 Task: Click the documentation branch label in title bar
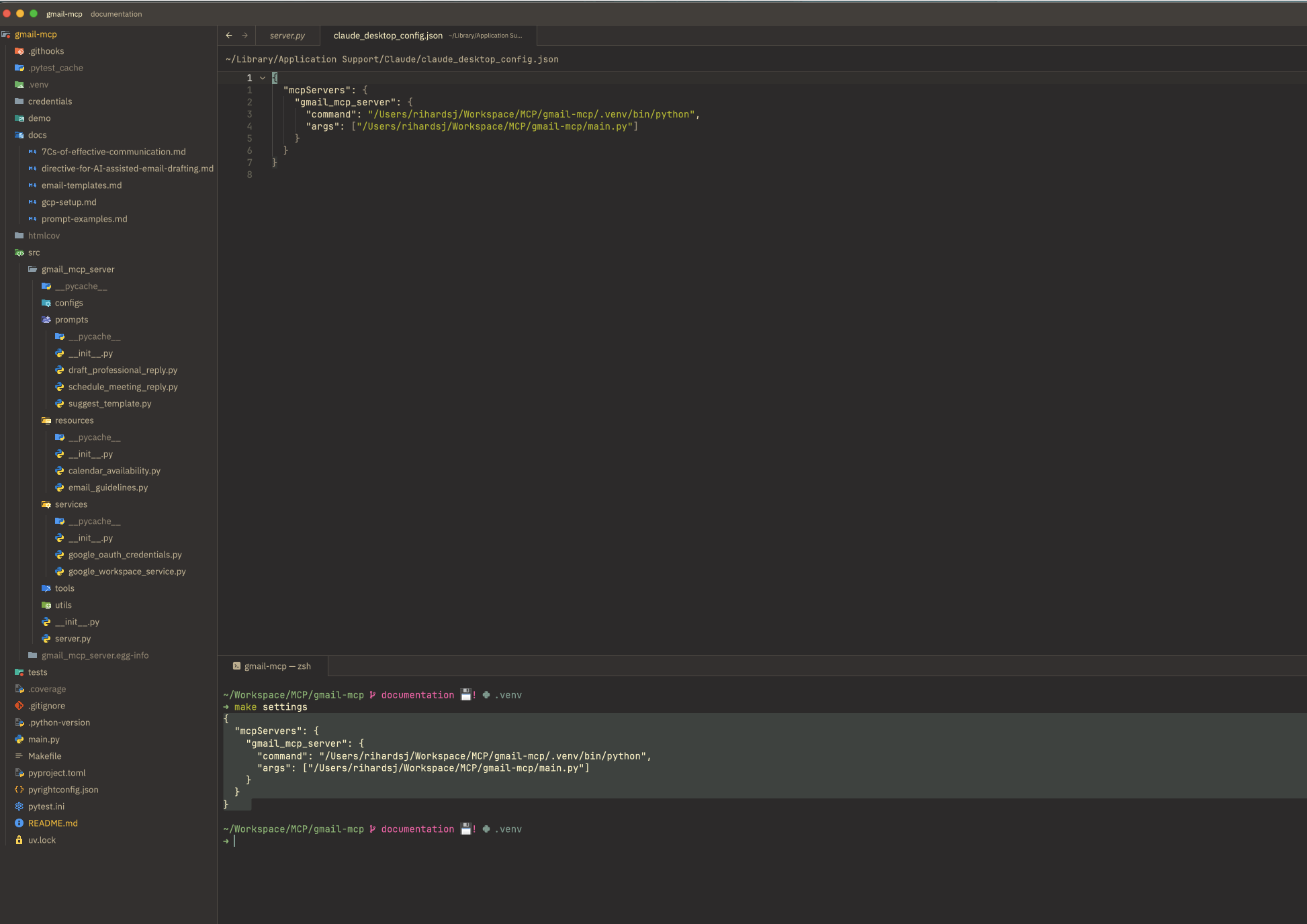pyautogui.click(x=116, y=14)
